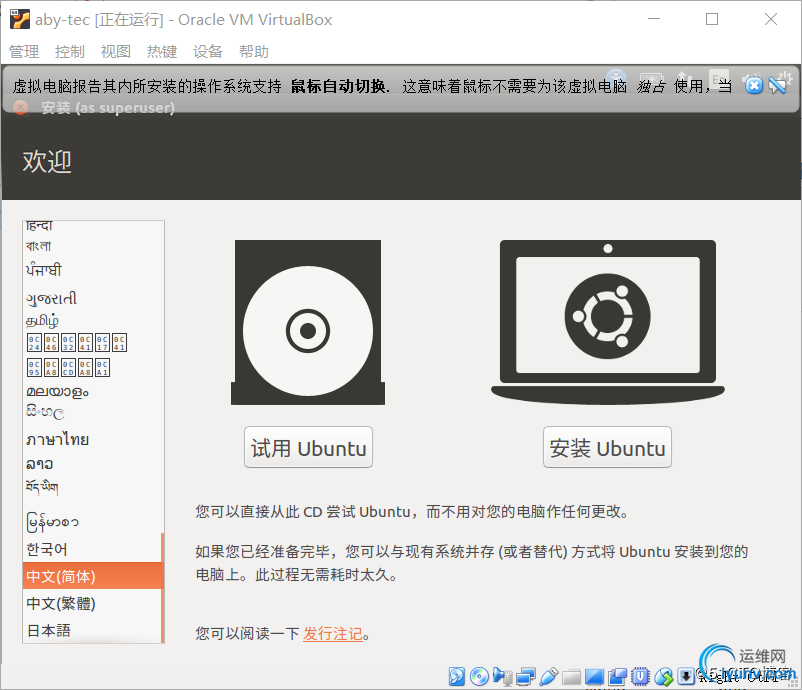Viewport: 802px width, 690px height.
Task: Click the laptop with Ubuntu logo image
Action: click(608, 322)
